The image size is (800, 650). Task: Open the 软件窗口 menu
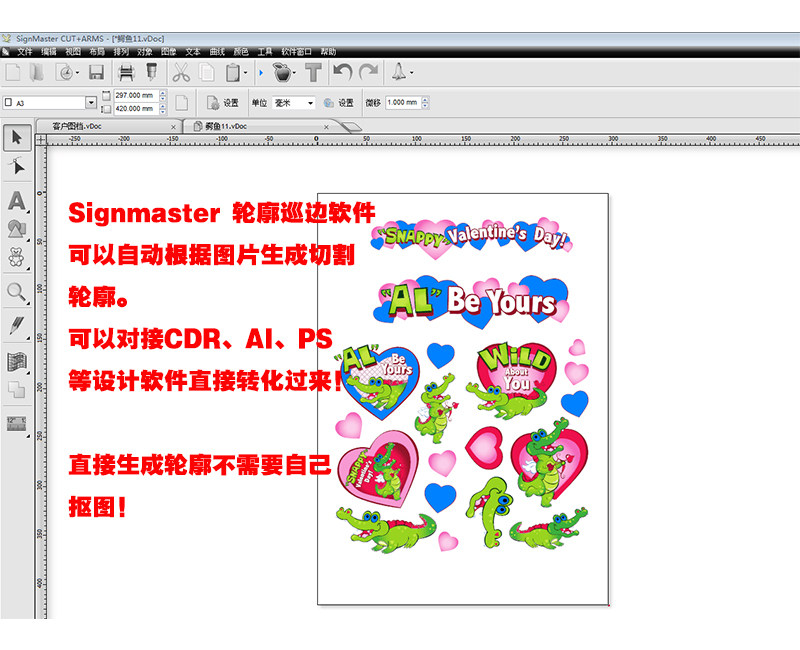coord(296,52)
